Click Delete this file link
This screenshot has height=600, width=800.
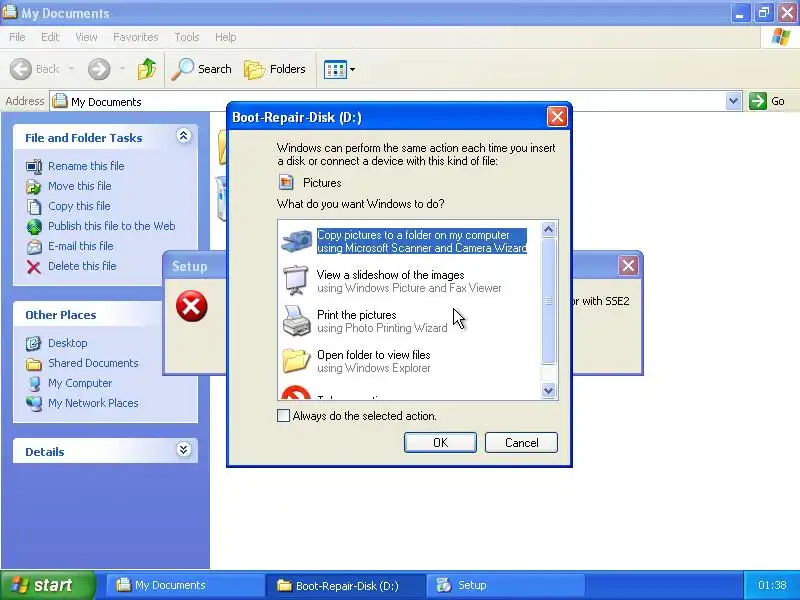[82, 266]
